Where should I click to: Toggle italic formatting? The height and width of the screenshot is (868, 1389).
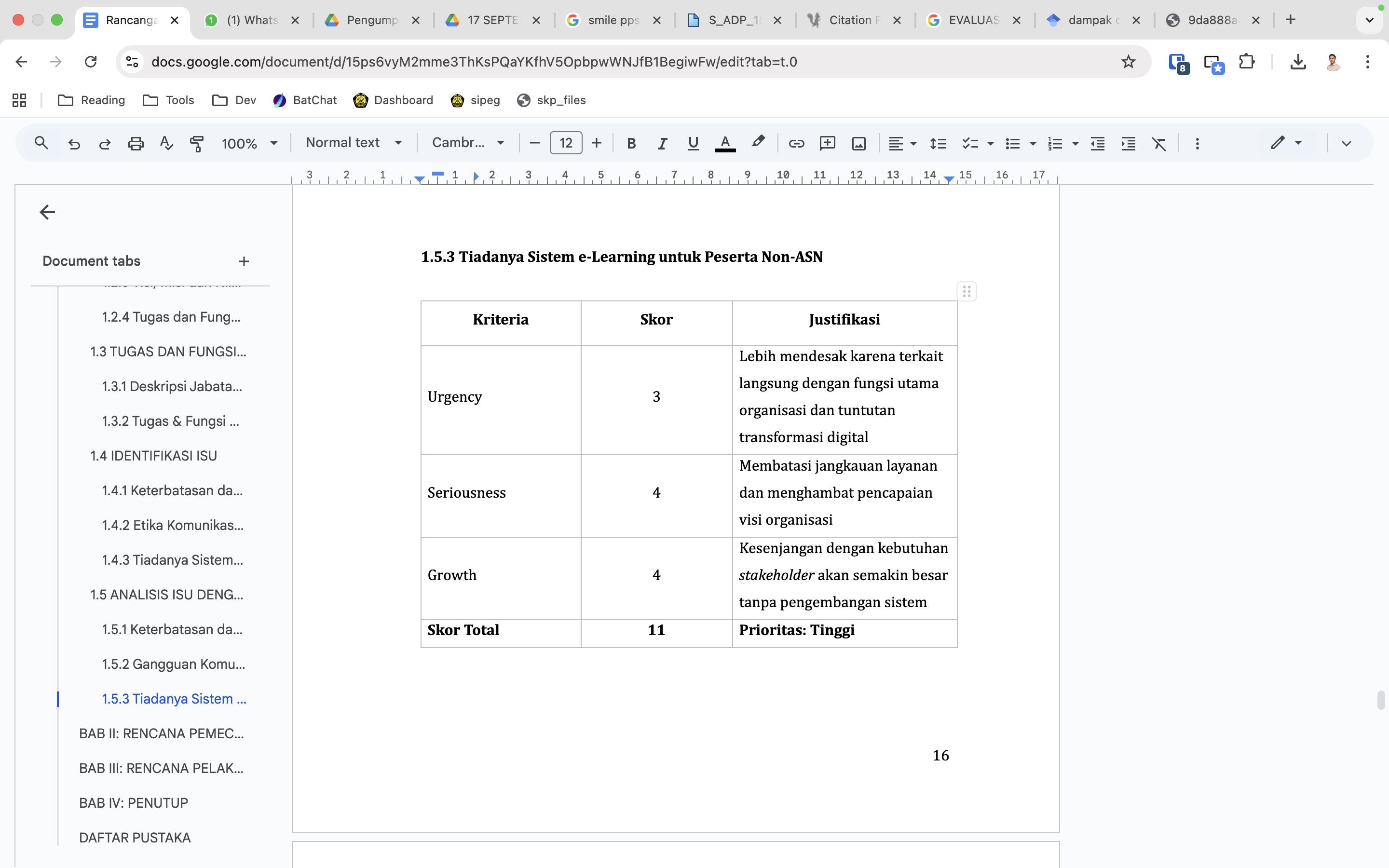pyautogui.click(x=662, y=143)
